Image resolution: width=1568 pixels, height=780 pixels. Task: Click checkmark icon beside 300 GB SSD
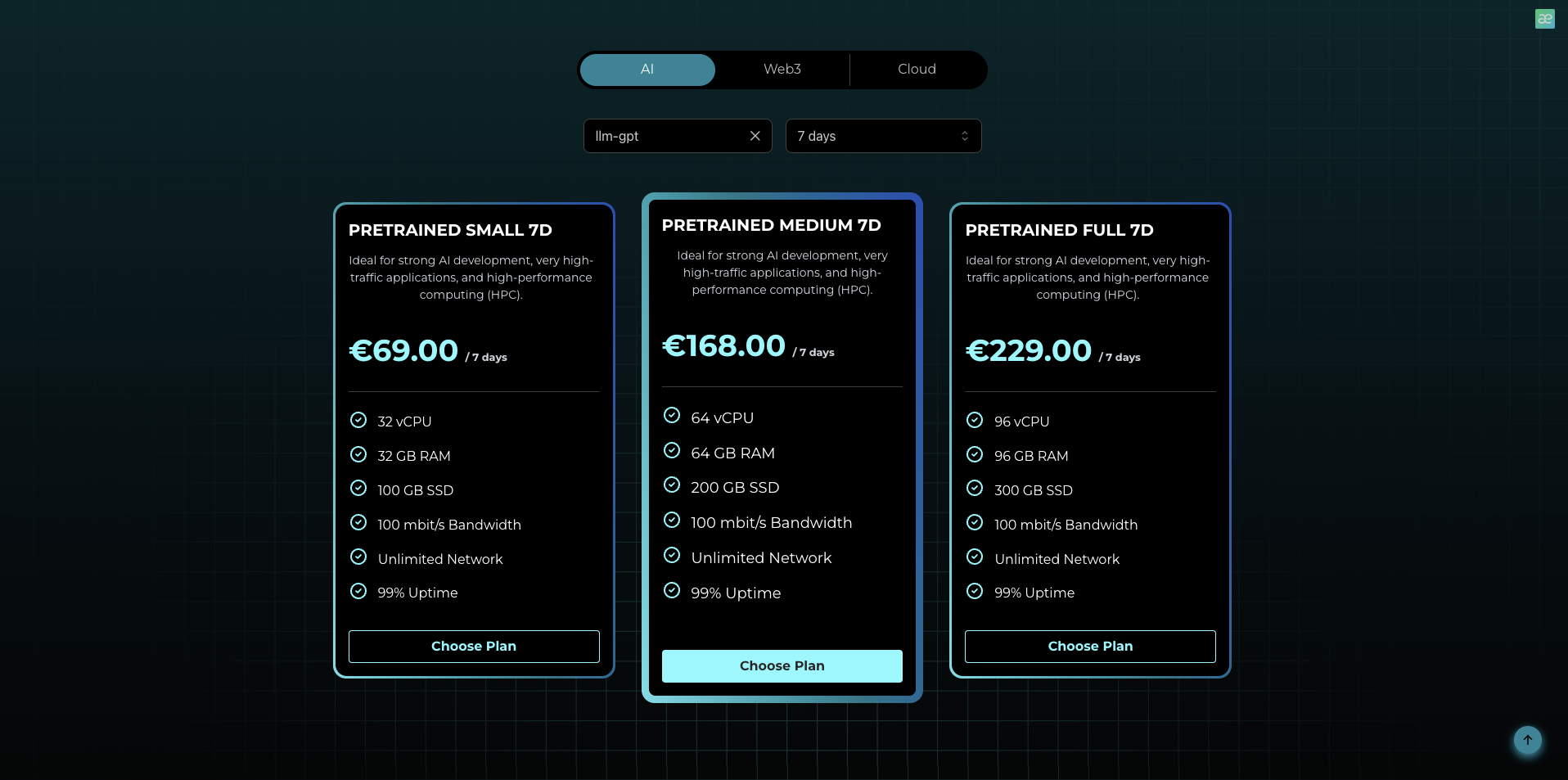(x=975, y=489)
